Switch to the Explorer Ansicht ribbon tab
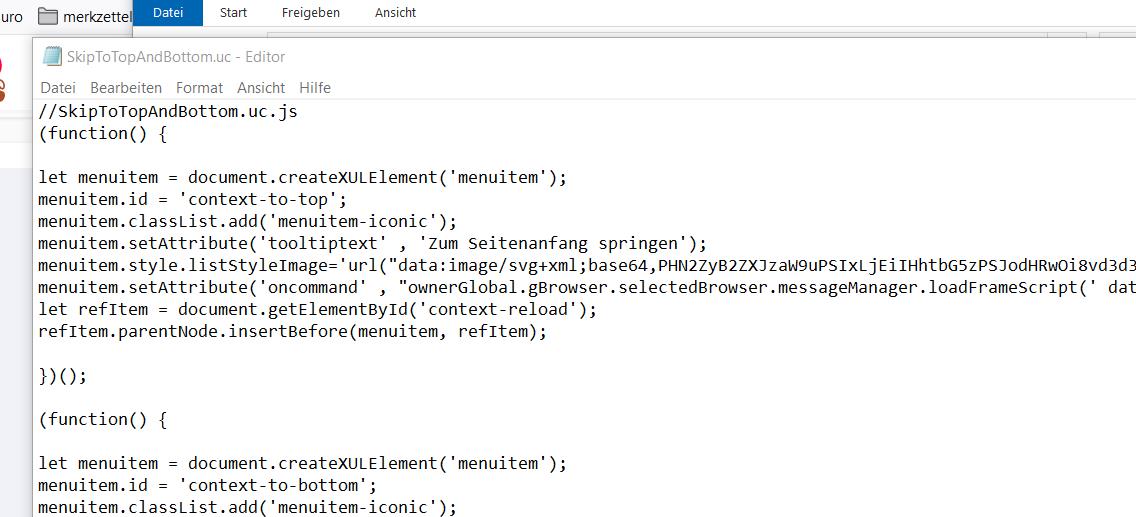Screen dimensions: 1136x517 point(396,13)
